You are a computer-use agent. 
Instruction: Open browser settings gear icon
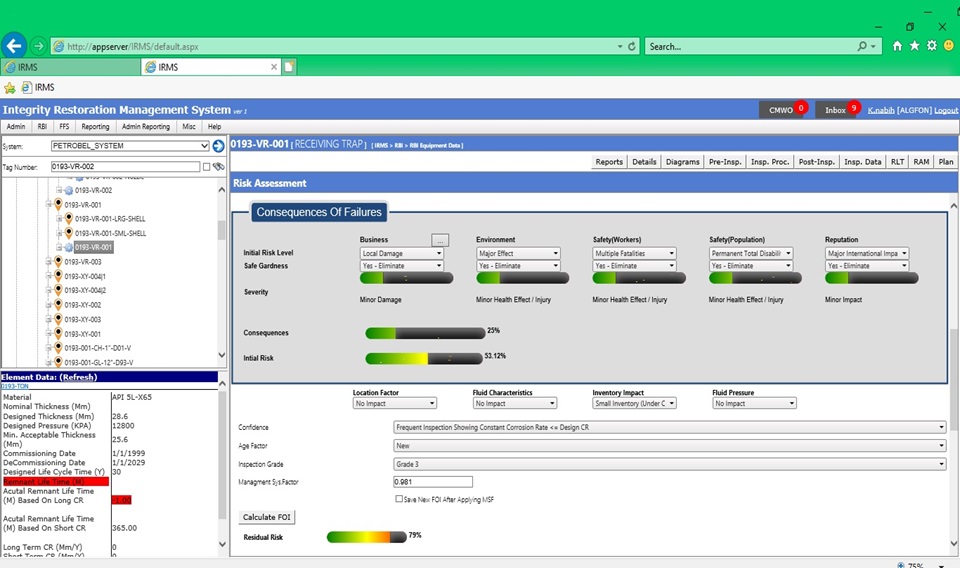[931, 46]
